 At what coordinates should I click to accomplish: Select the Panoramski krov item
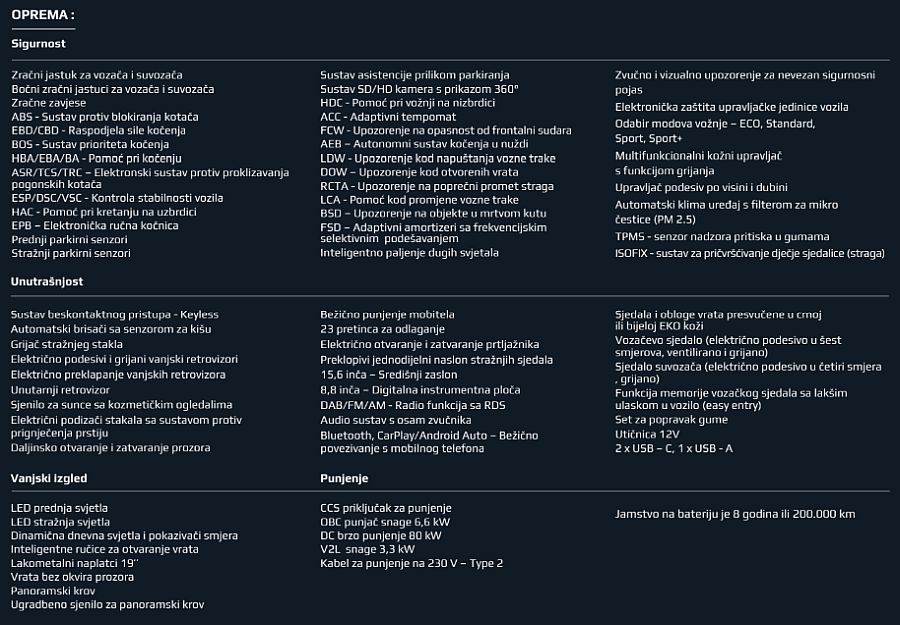point(53,591)
